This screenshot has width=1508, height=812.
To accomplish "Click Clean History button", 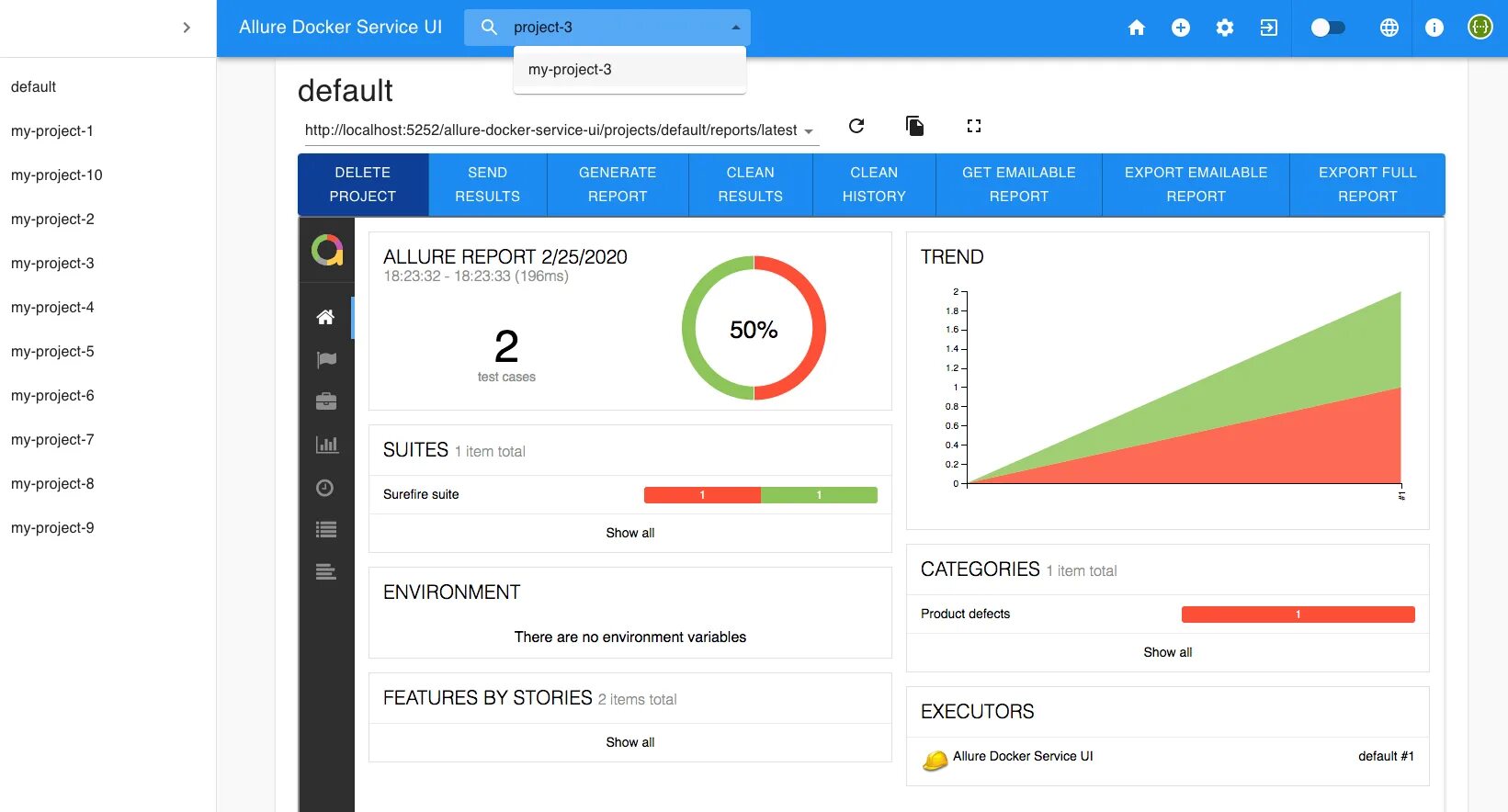I will pos(874,185).
